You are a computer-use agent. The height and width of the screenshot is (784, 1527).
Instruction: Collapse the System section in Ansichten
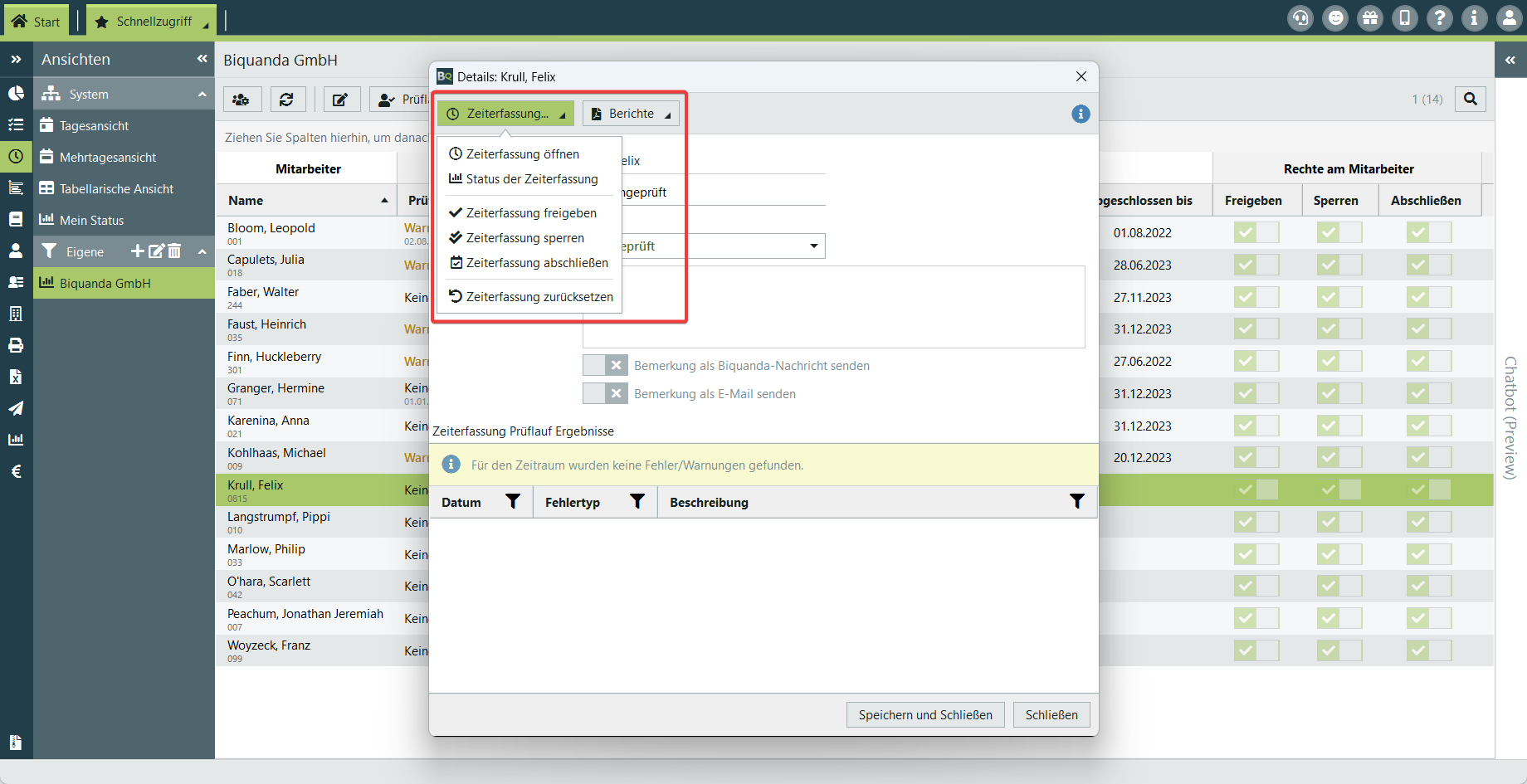(202, 95)
